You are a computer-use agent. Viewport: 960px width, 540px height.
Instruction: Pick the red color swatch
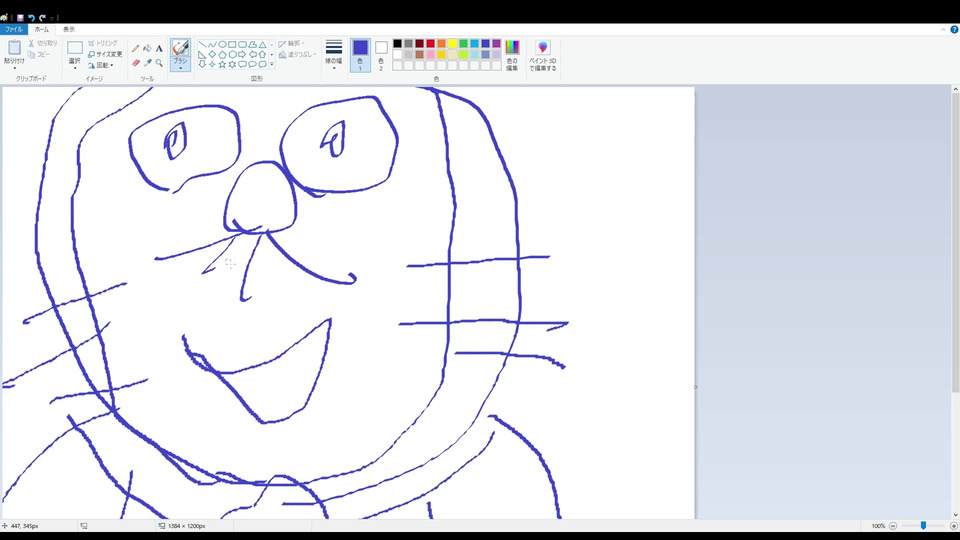click(x=430, y=43)
